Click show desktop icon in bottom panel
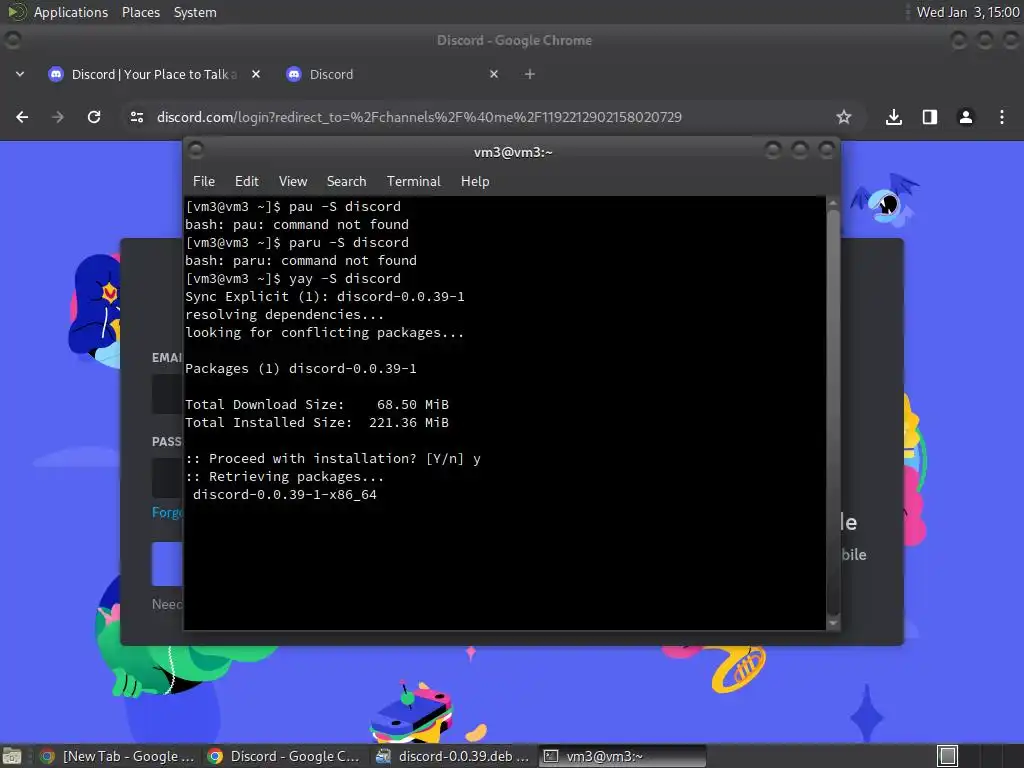The height and width of the screenshot is (768, 1024). click(x=12, y=756)
